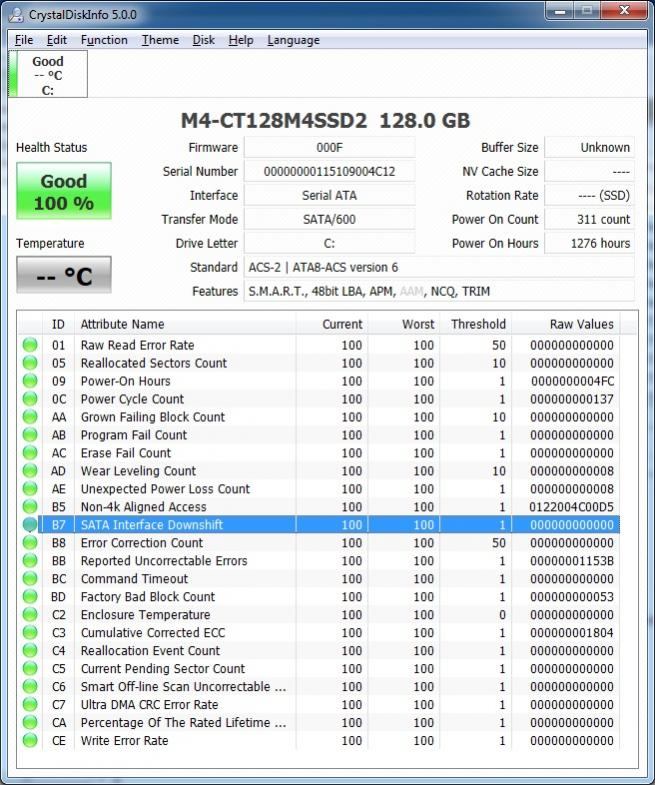Open the Disk menu
Image resolution: width=655 pixels, height=785 pixels.
point(204,40)
